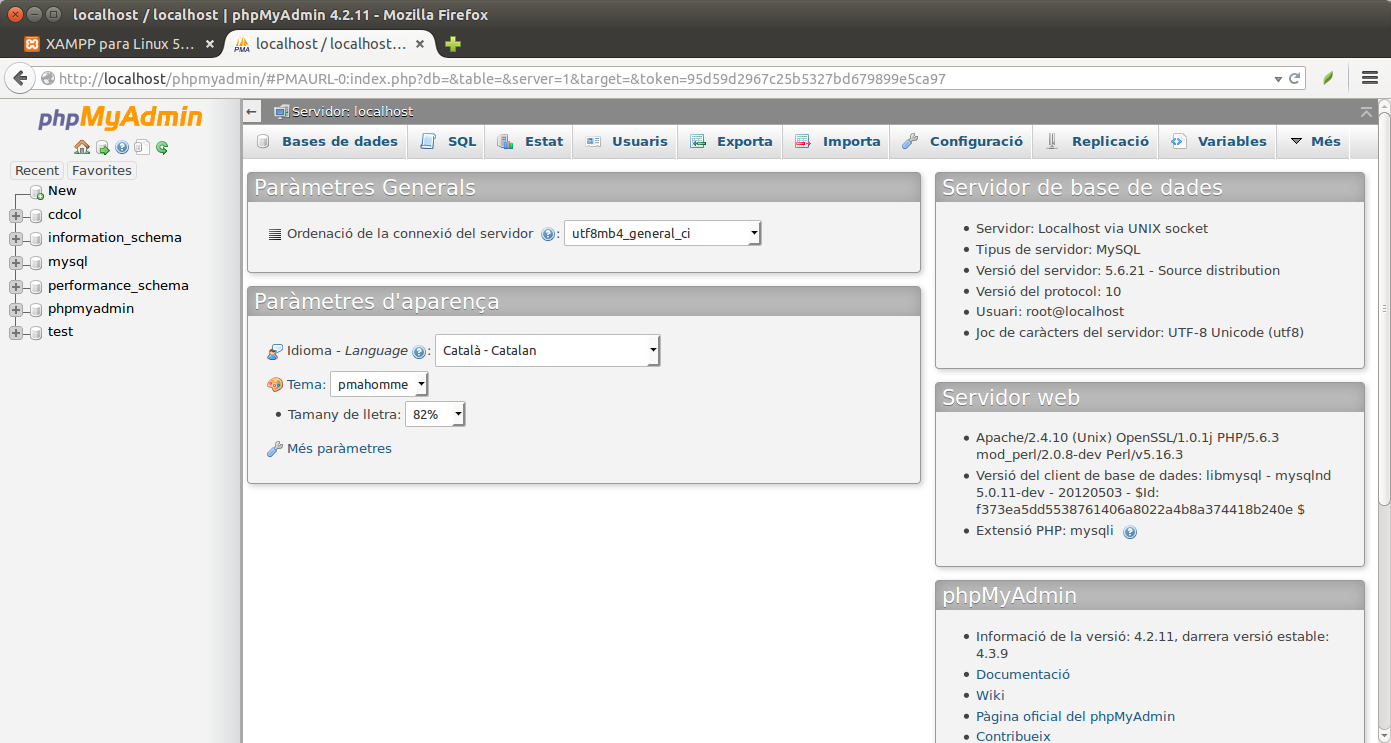The image size is (1391, 743).
Task: Click the collapse top menu icon at right
Action: tap(1366, 111)
